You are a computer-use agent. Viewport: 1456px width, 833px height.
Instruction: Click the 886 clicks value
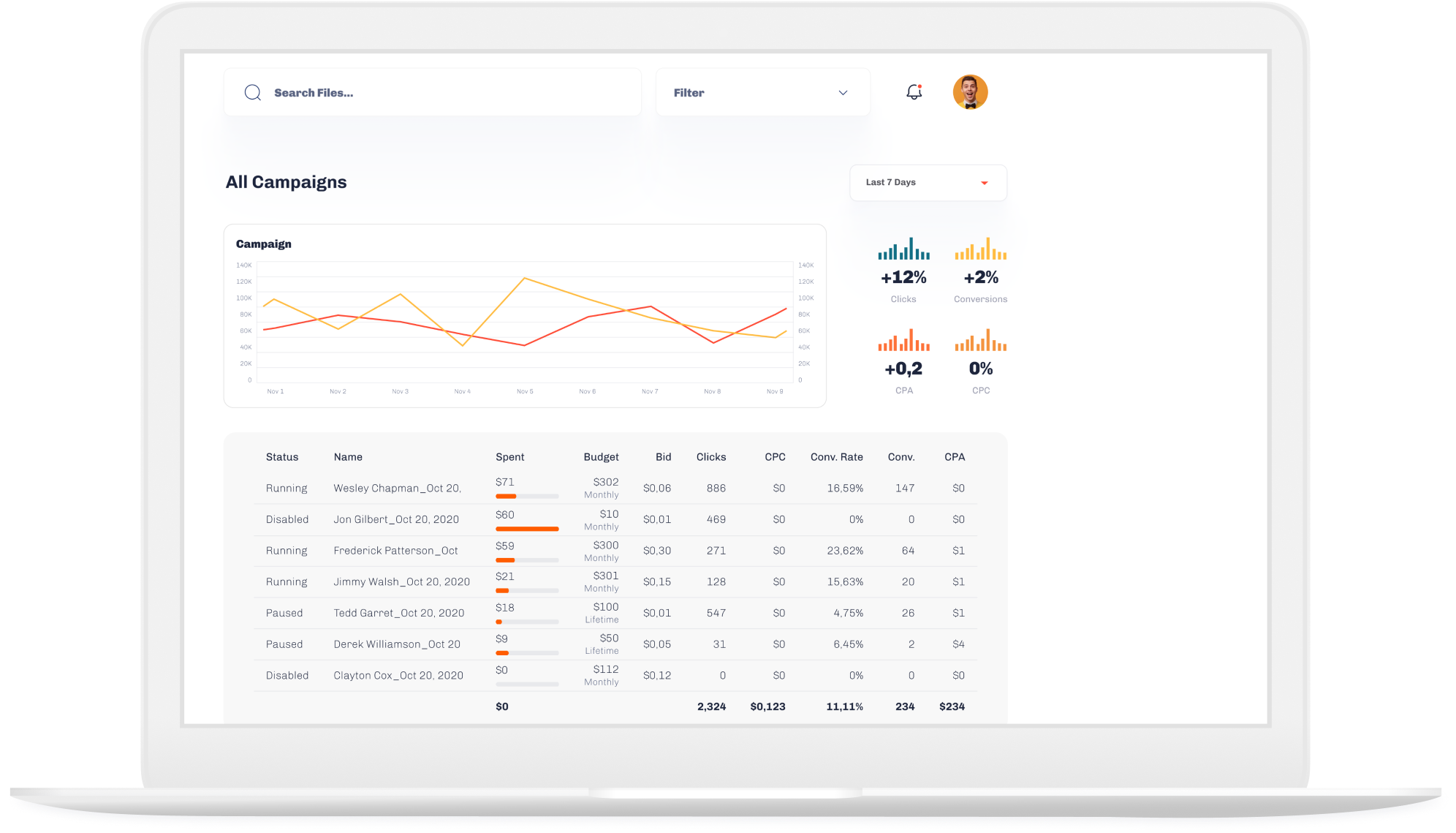pyautogui.click(x=716, y=489)
